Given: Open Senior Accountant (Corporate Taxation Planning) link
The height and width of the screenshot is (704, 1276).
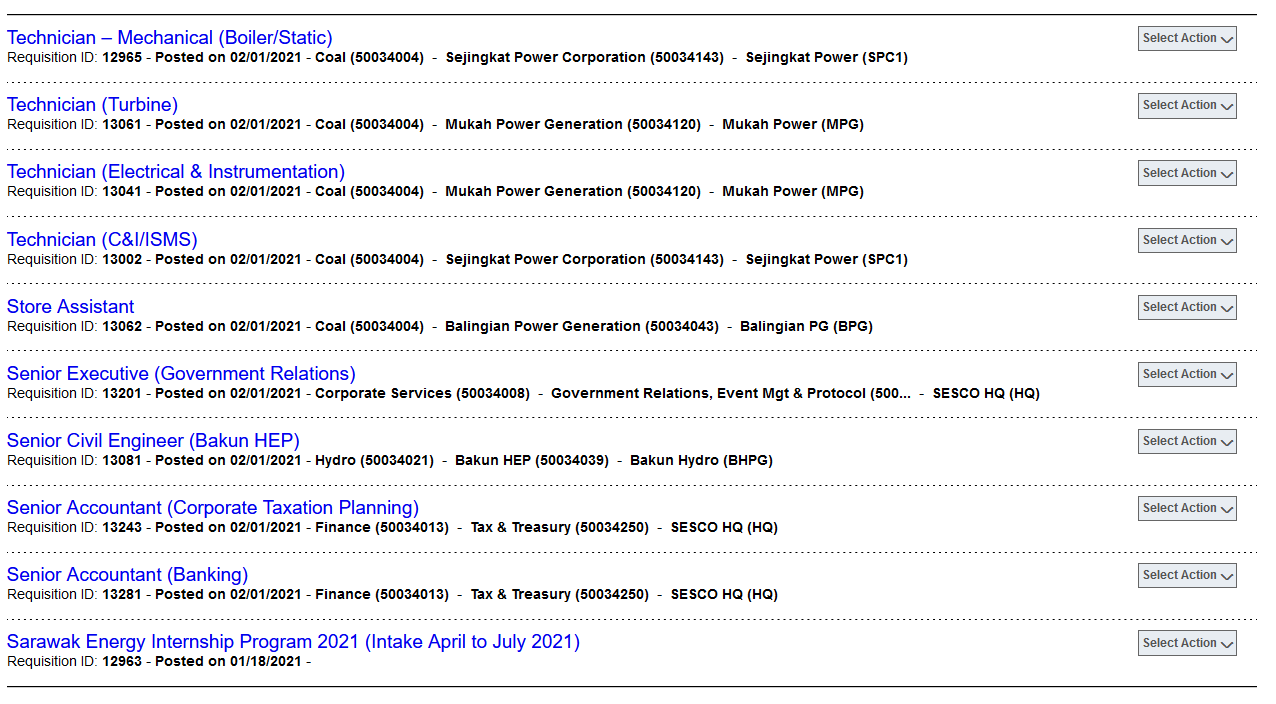Looking at the screenshot, I should pyautogui.click(x=213, y=507).
